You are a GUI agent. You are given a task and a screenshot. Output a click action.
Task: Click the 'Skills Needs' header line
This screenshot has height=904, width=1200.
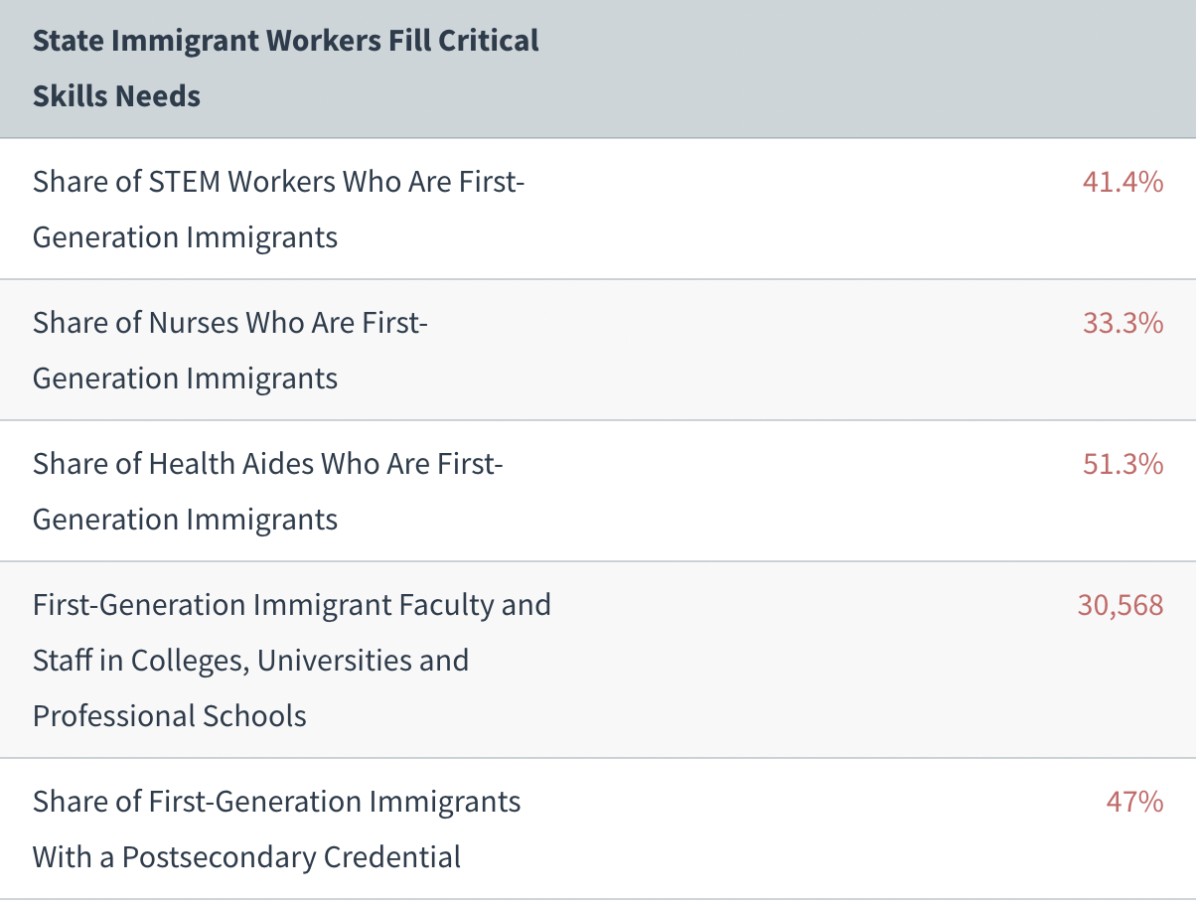coord(117,96)
